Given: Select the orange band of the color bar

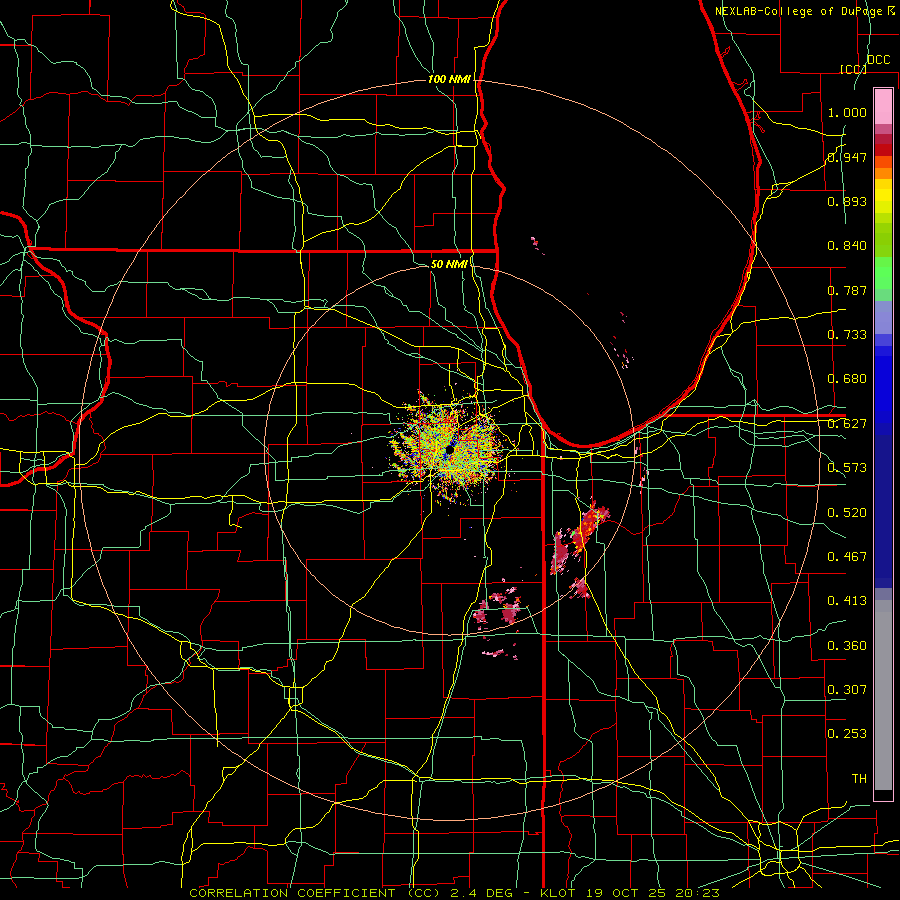Looking at the screenshot, I should tap(883, 173).
